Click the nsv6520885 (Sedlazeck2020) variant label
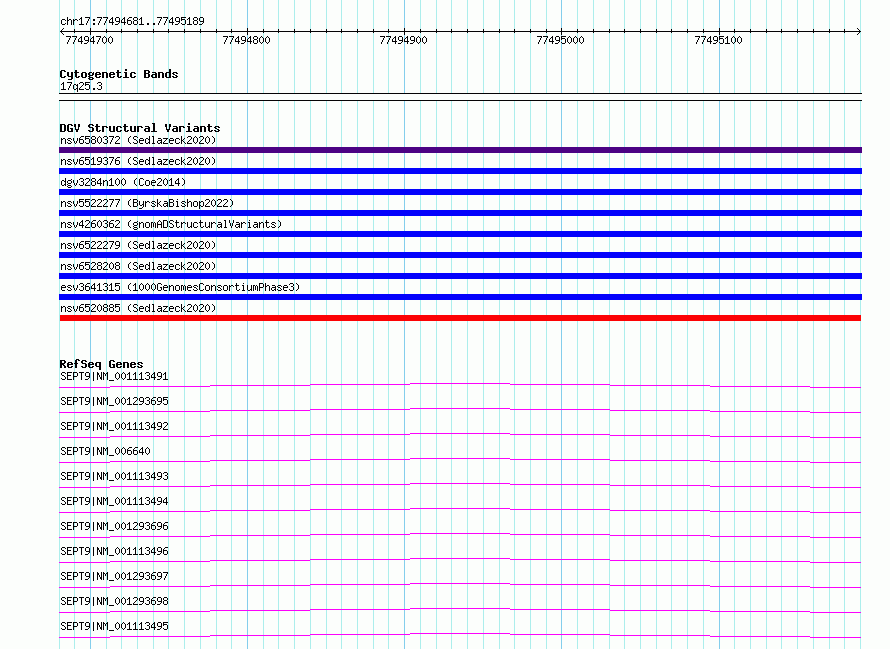Viewport: 890px width, 649px height. pyautogui.click(x=138, y=308)
